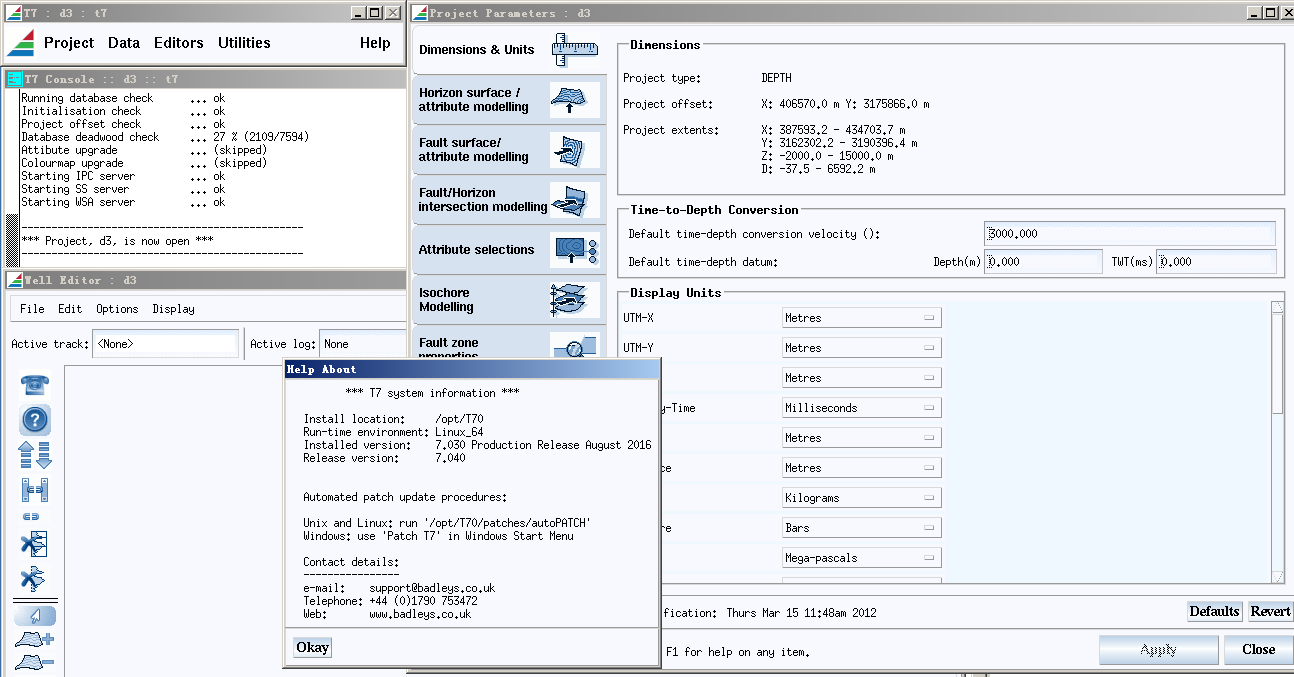Click the Revert button

click(x=1270, y=611)
